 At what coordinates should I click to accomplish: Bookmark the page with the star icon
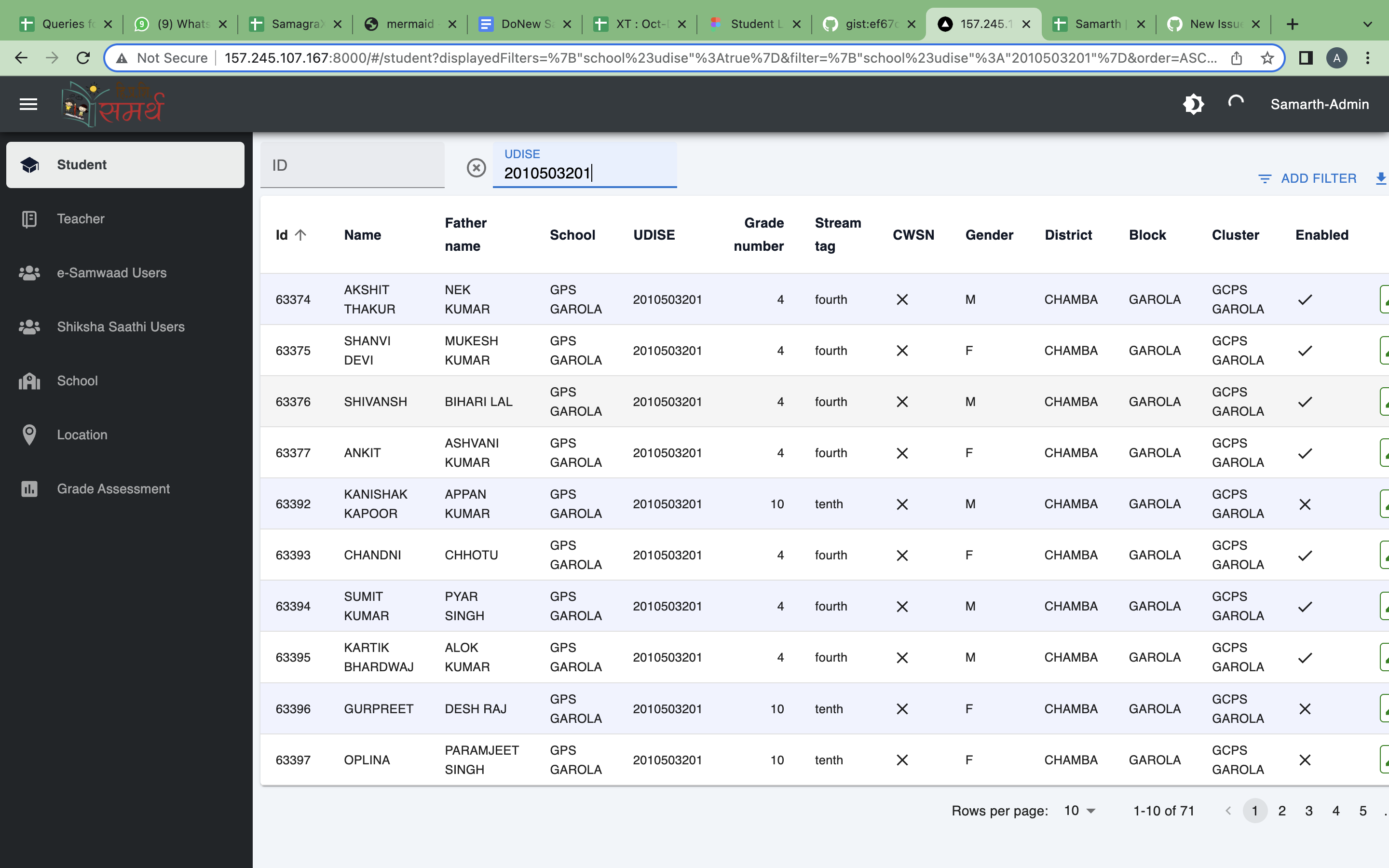tap(1267, 58)
